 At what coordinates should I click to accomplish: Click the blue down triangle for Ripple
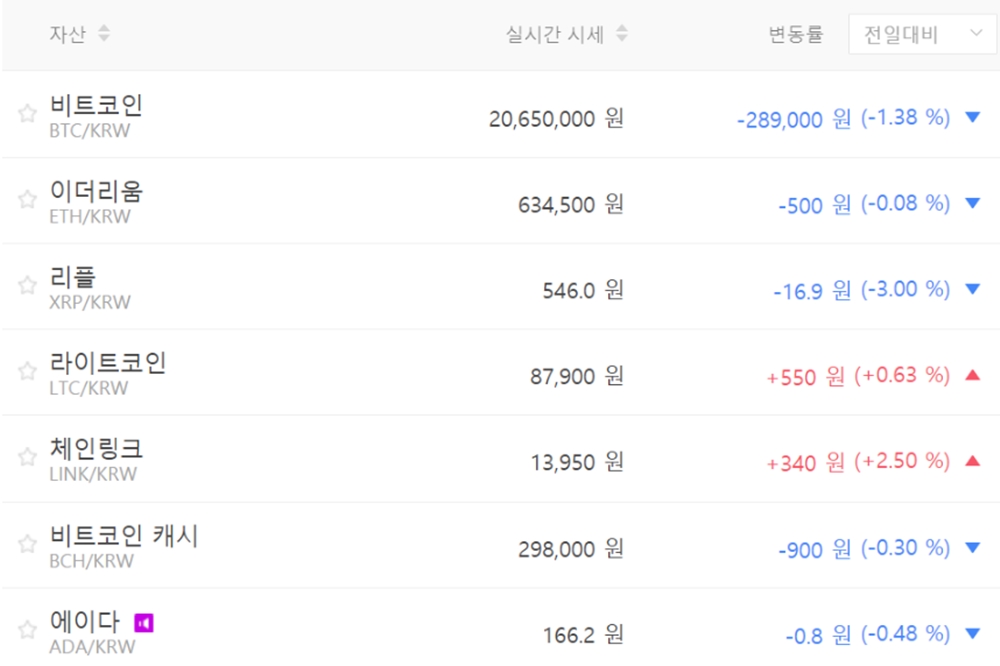[972, 289]
